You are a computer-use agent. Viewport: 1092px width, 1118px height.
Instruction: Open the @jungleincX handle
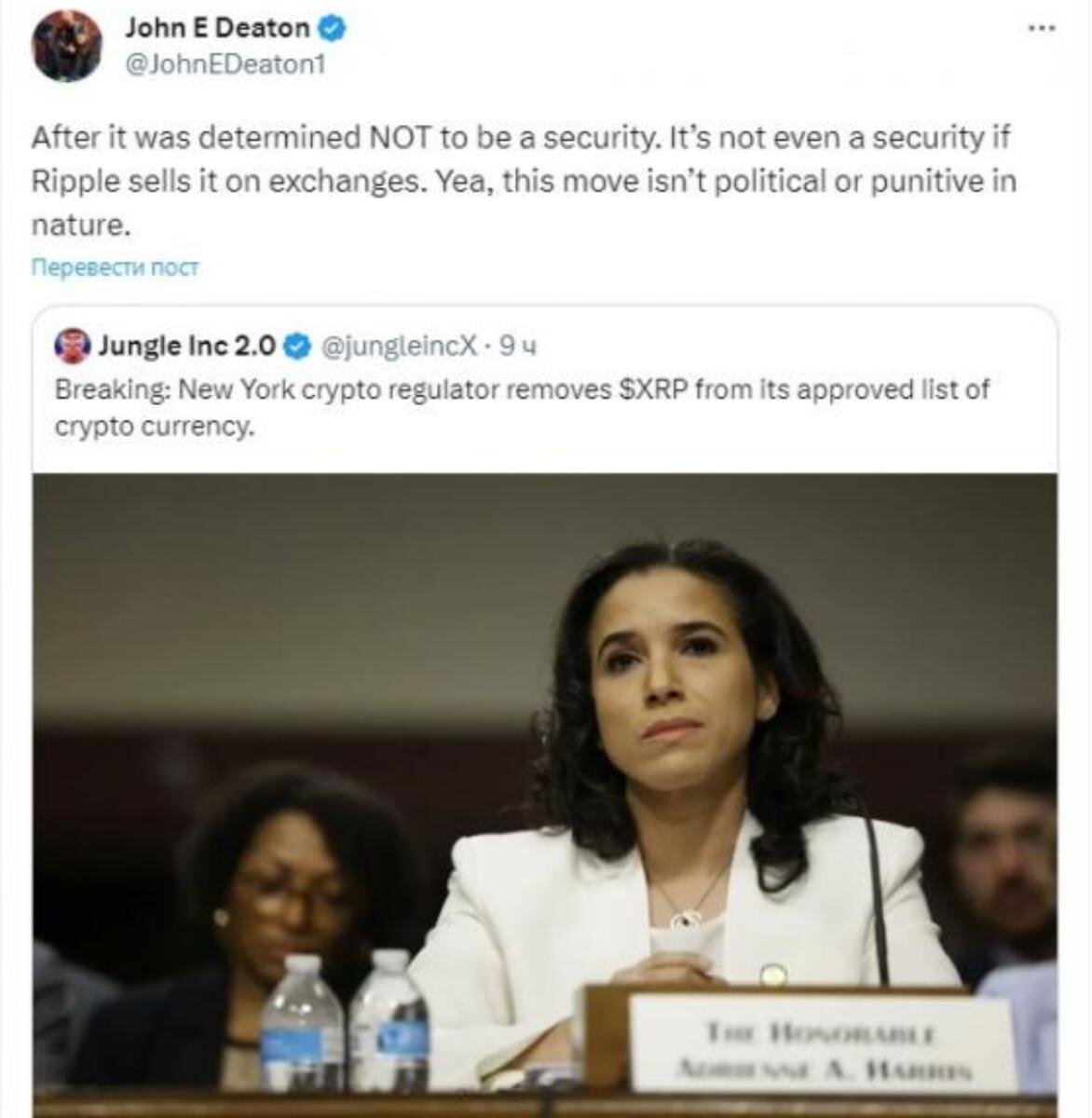pyautogui.click(x=399, y=347)
